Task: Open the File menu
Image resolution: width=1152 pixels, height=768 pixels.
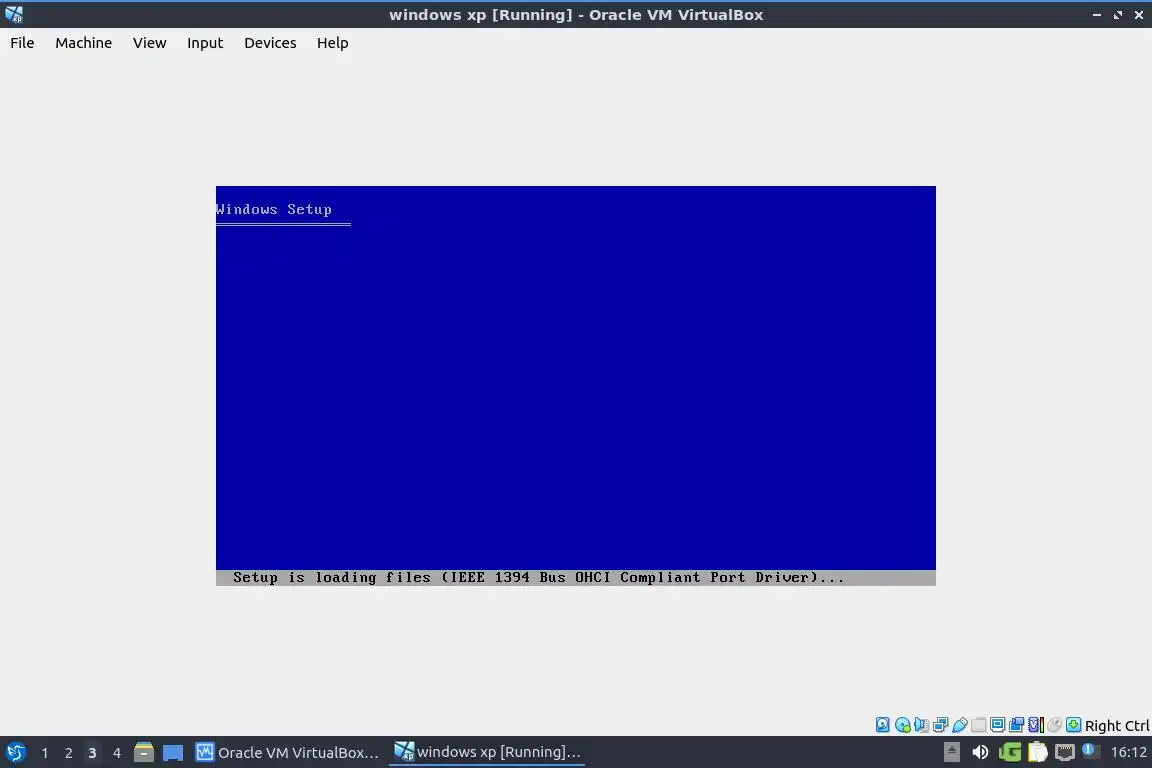Action: [22, 43]
